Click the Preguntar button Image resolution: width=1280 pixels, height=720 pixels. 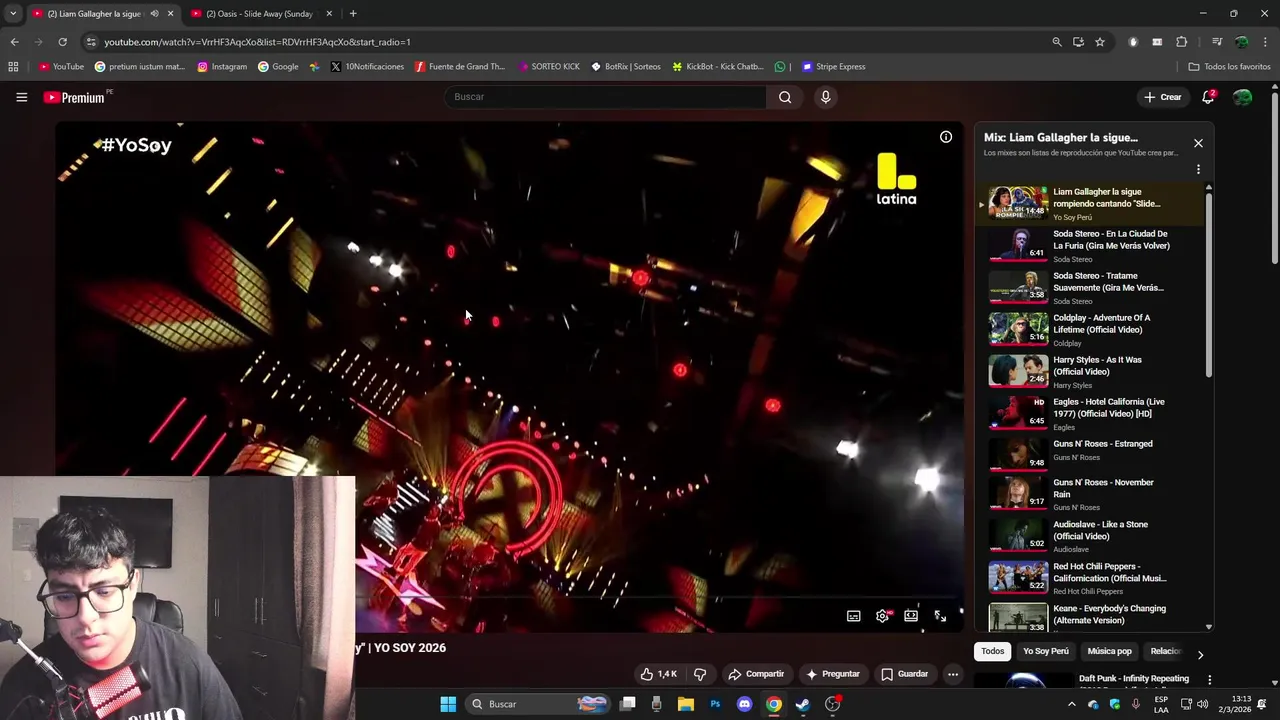(x=833, y=674)
